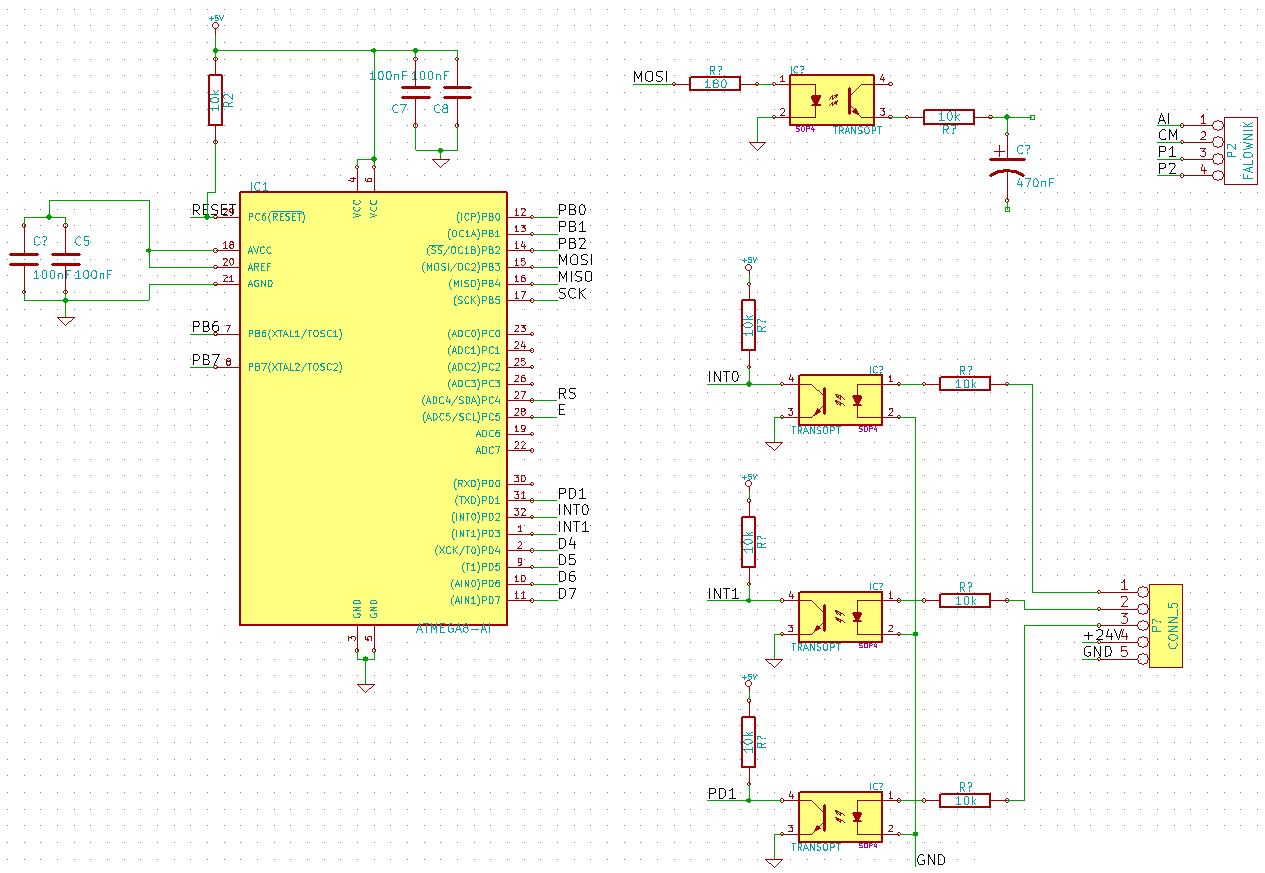Image resolution: width=1265 pixels, height=873 pixels.
Task: Select the PB0 net label
Action: pyautogui.click(x=572, y=211)
